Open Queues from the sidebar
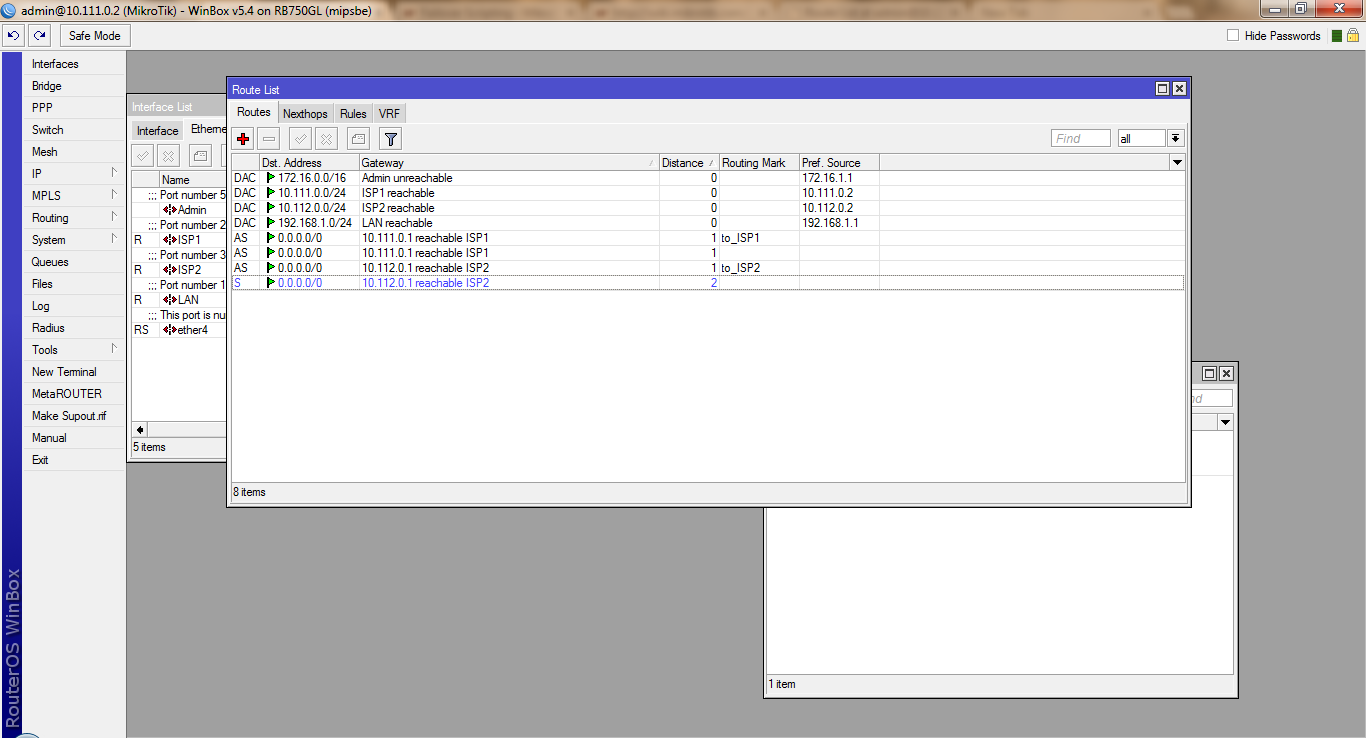The width and height of the screenshot is (1366, 738). tap(74, 262)
